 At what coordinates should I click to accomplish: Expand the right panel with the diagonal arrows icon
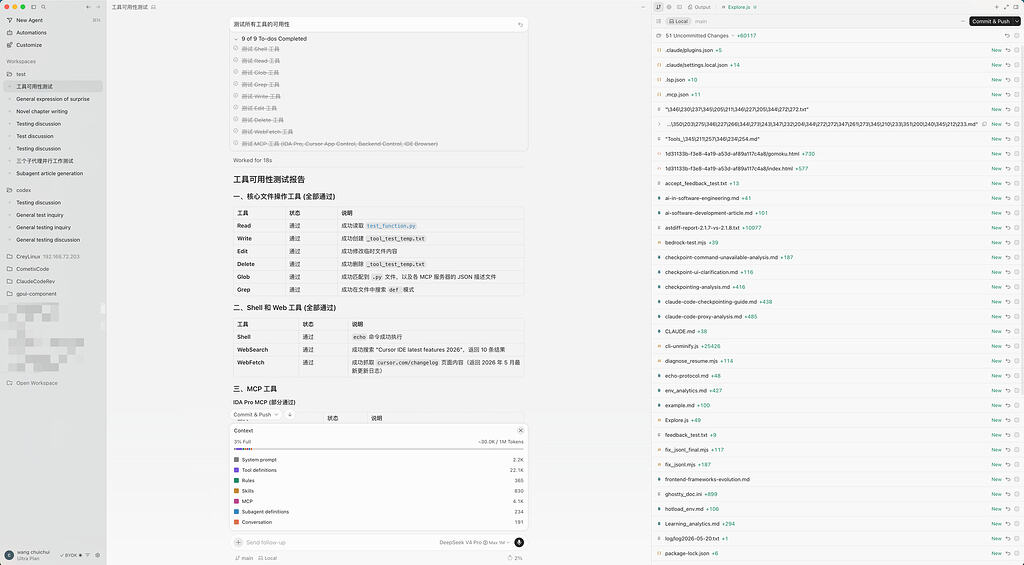[x=1006, y=7]
